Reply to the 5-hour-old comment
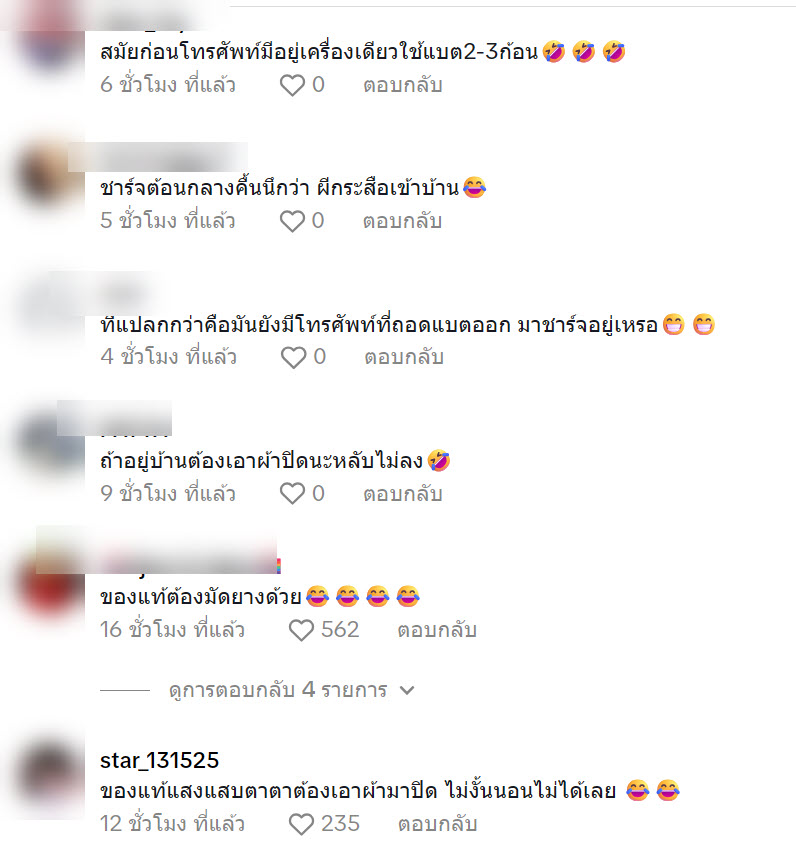 (403, 221)
